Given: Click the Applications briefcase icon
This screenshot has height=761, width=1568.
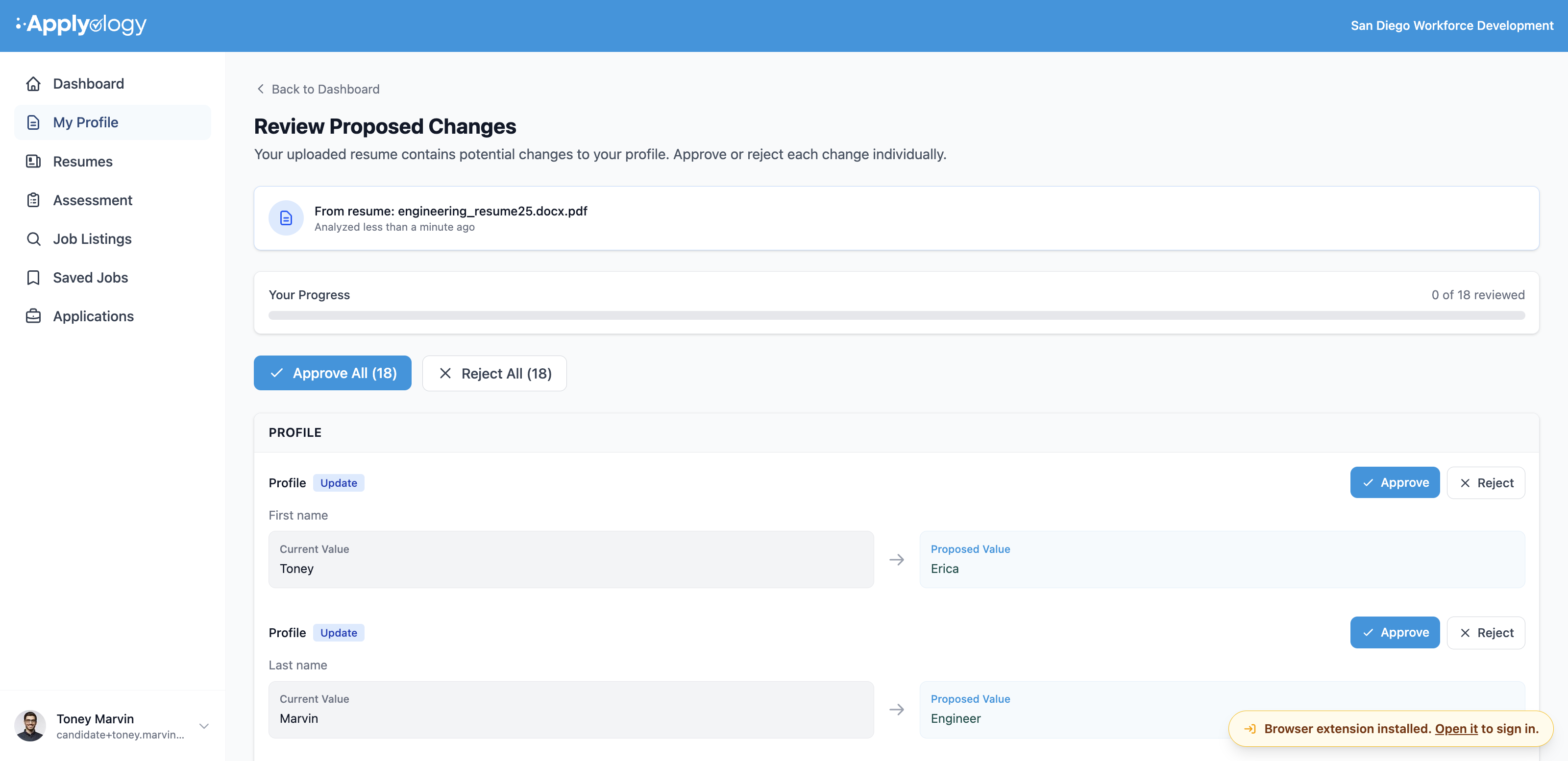Looking at the screenshot, I should [33, 316].
